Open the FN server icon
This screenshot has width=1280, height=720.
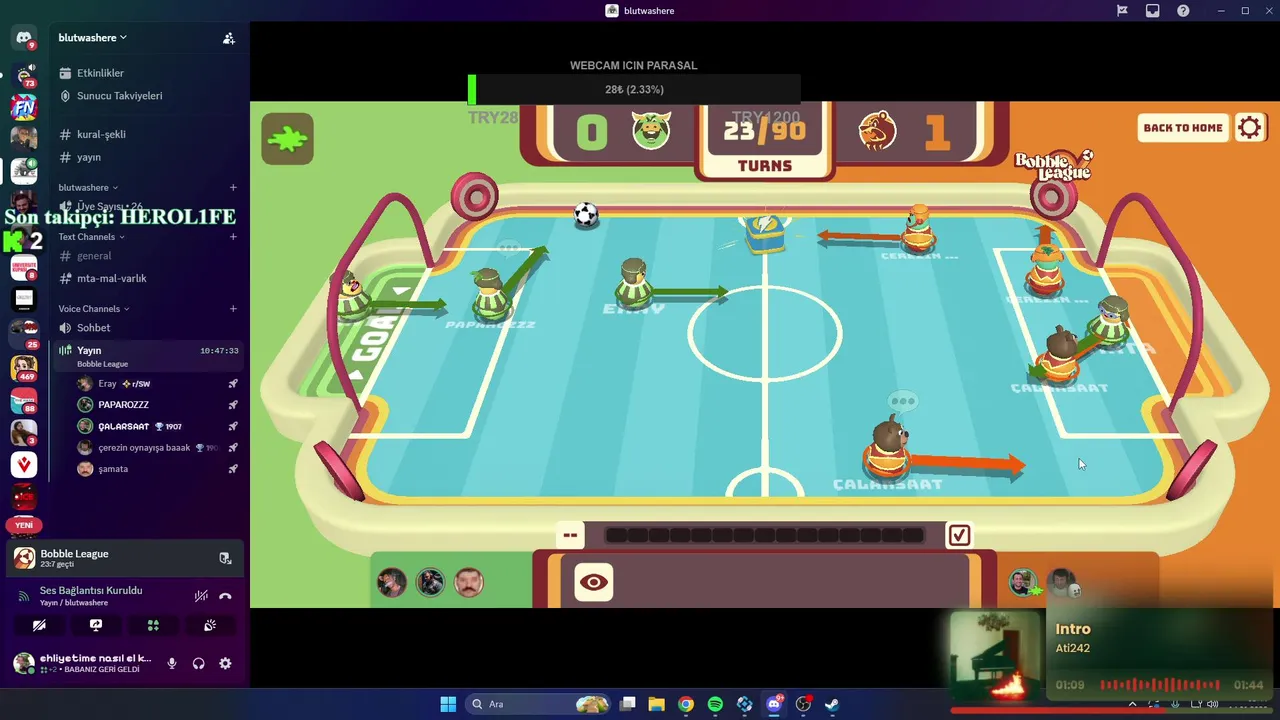24,107
